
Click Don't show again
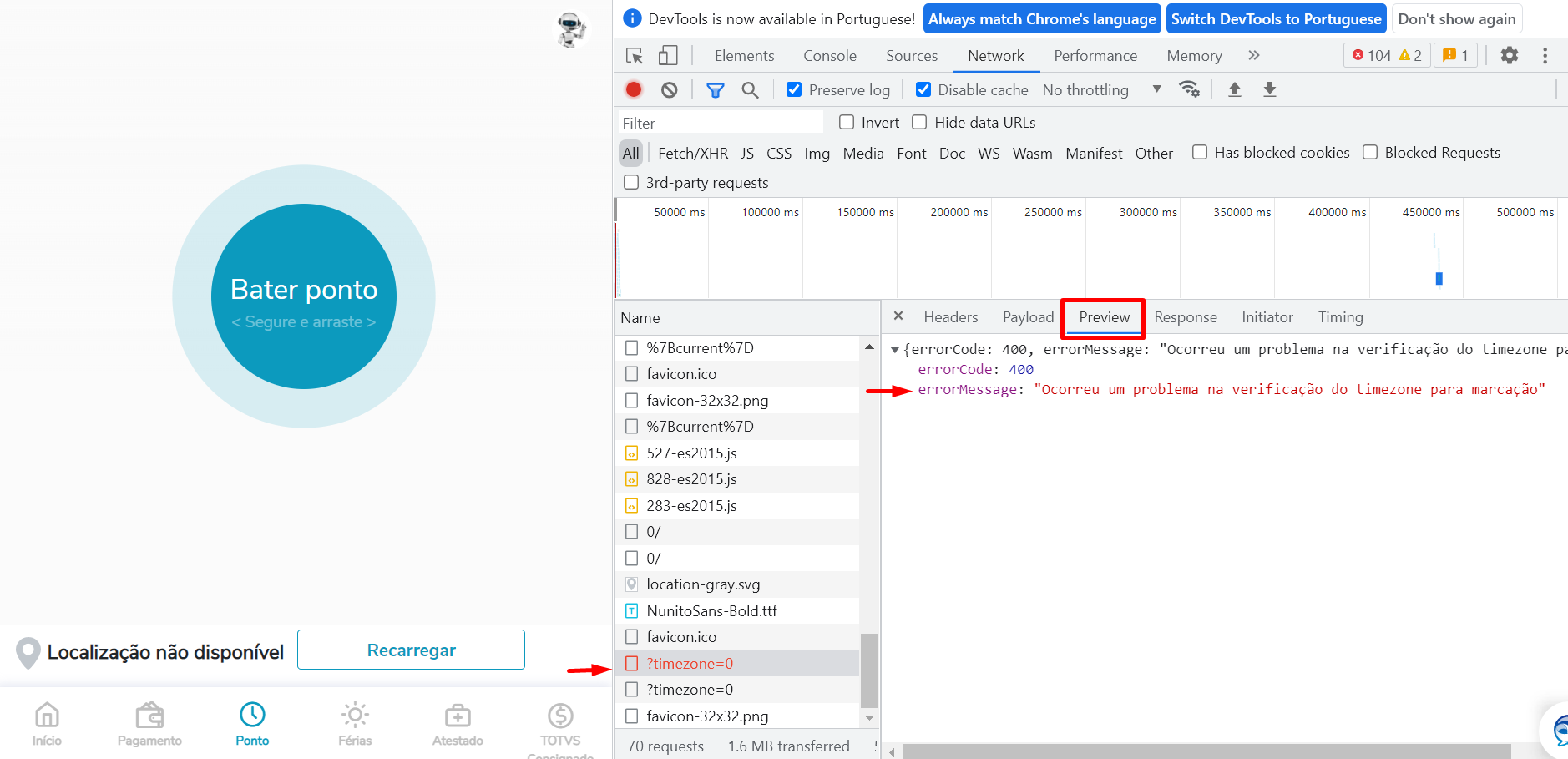point(1457,18)
